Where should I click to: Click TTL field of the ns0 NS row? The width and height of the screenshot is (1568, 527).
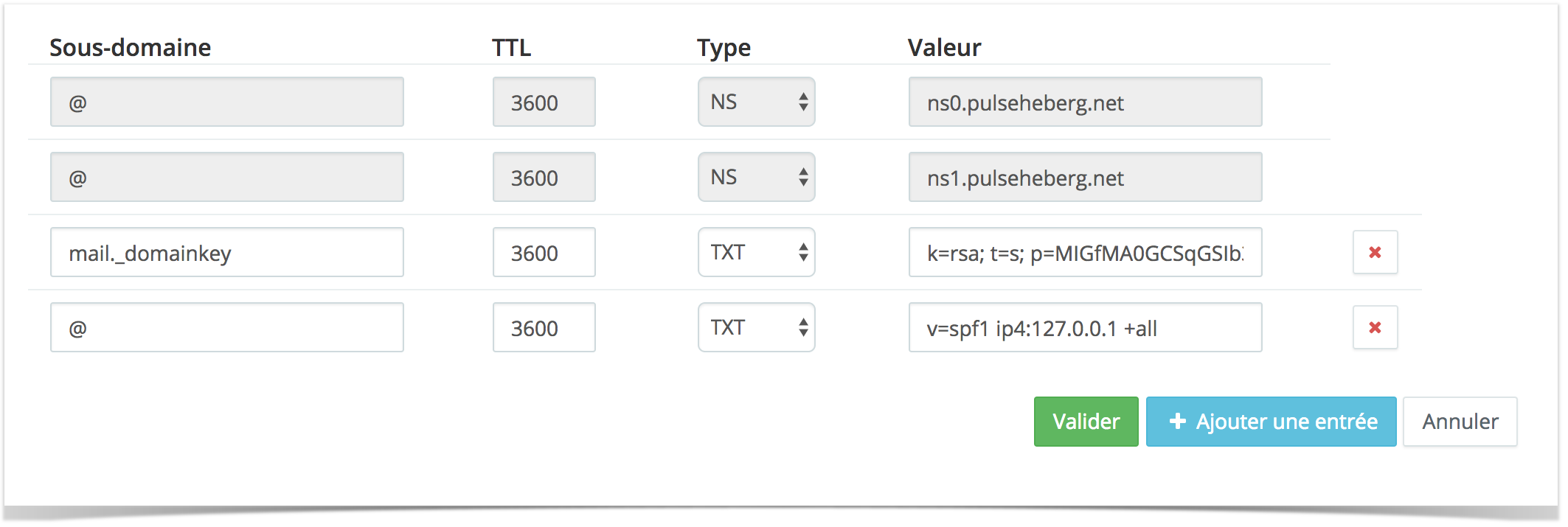click(544, 102)
